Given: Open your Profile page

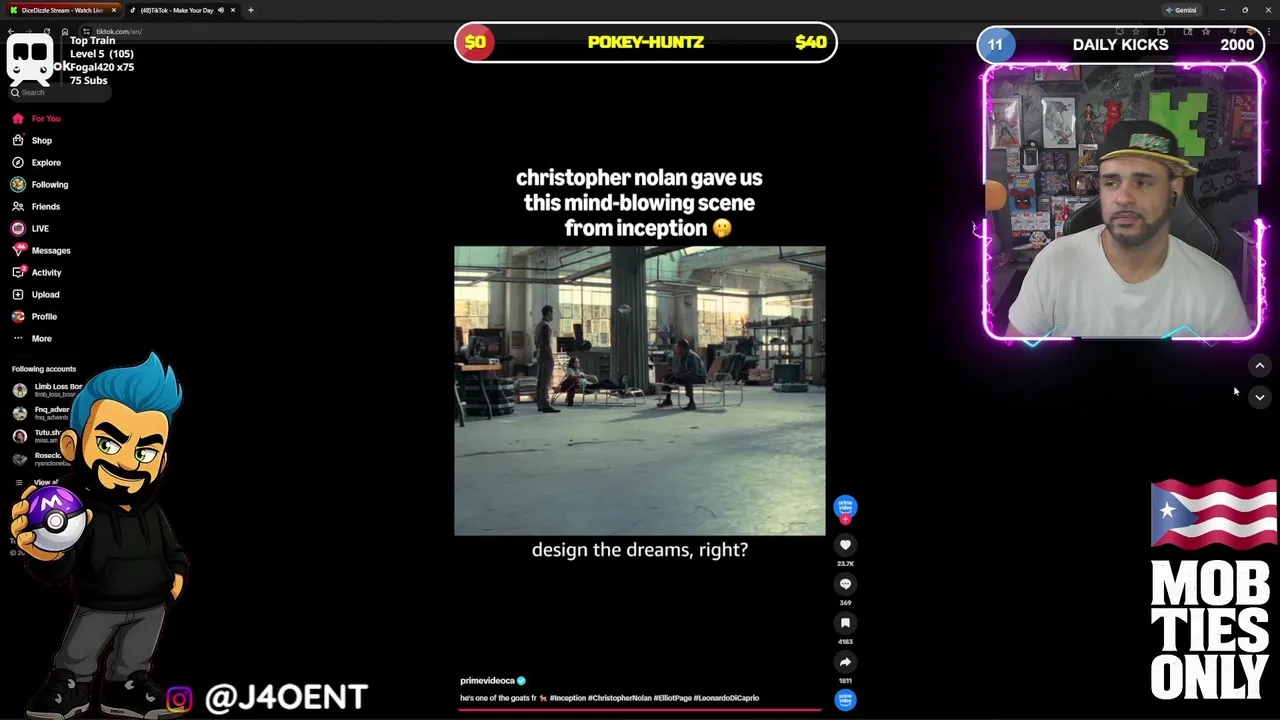Looking at the screenshot, I should click(x=34, y=316).
